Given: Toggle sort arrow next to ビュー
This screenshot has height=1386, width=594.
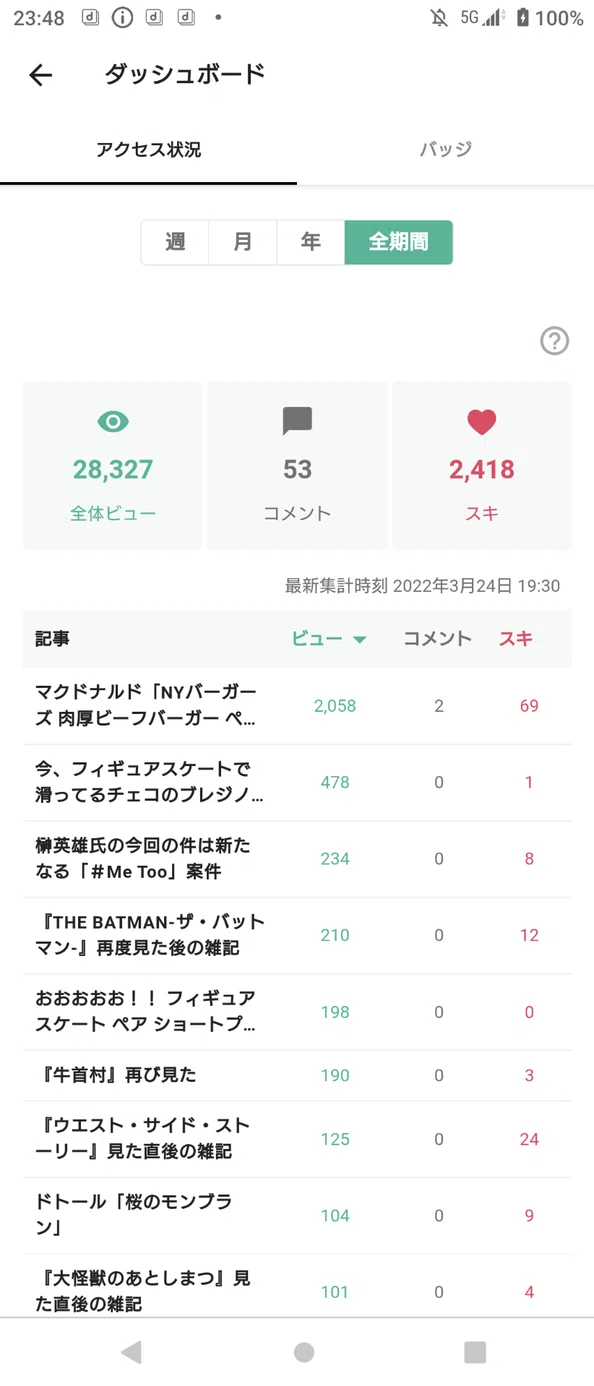Looking at the screenshot, I should pos(360,640).
